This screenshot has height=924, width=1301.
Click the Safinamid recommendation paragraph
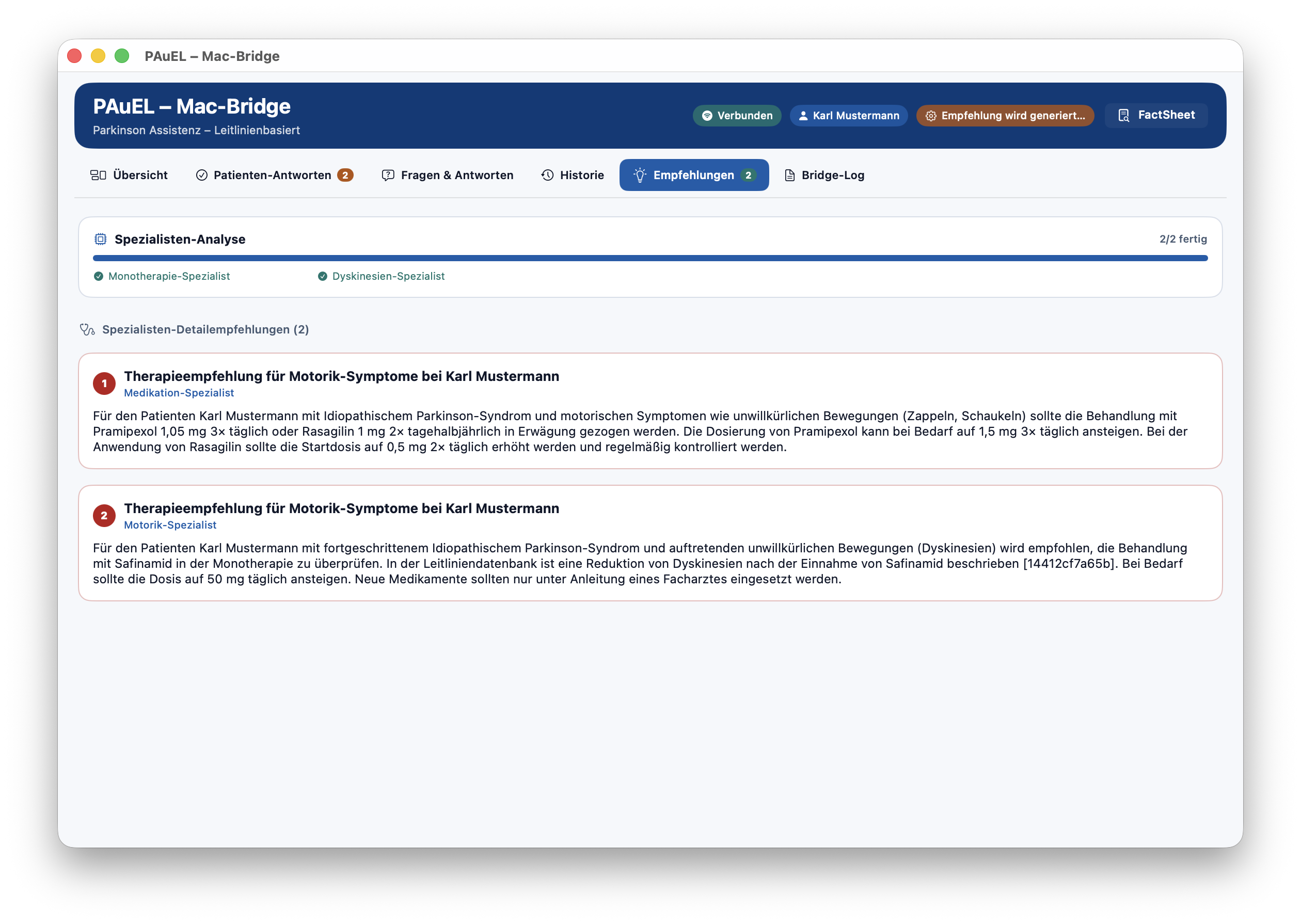click(x=640, y=563)
